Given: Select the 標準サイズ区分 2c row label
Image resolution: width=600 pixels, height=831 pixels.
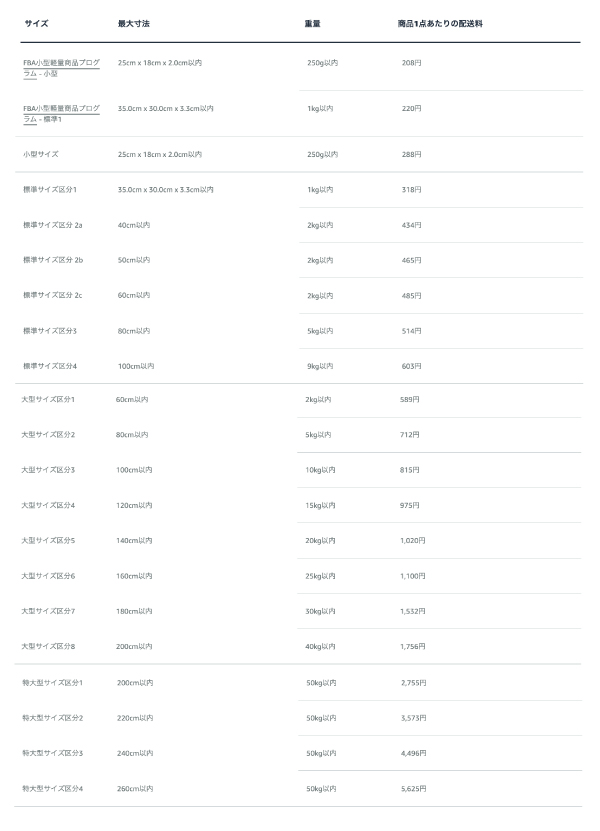Looking at the screenshot, I should pos(52,295).
